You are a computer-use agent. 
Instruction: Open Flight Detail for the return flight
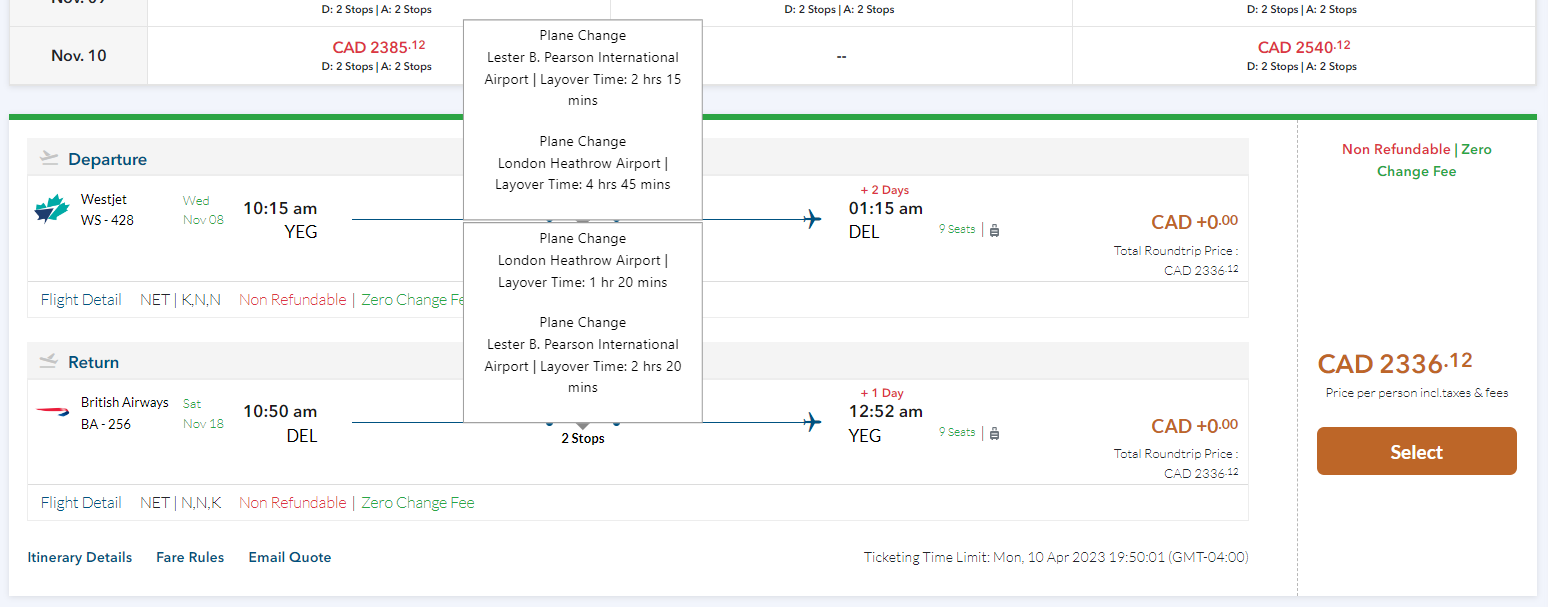(x=81, y=503)
